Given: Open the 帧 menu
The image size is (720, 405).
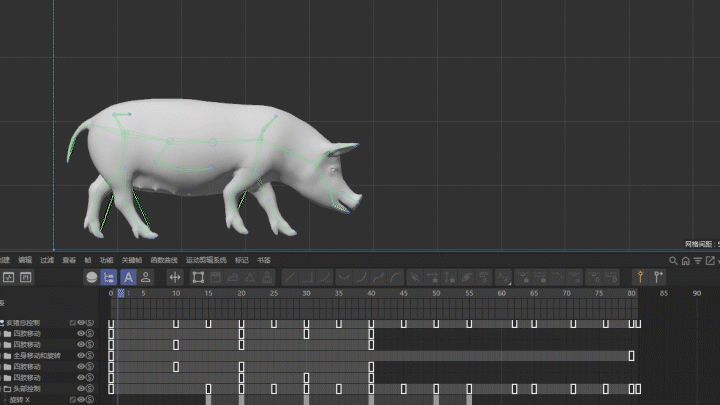Looking at the screenshot, I should tap(88, 260).
